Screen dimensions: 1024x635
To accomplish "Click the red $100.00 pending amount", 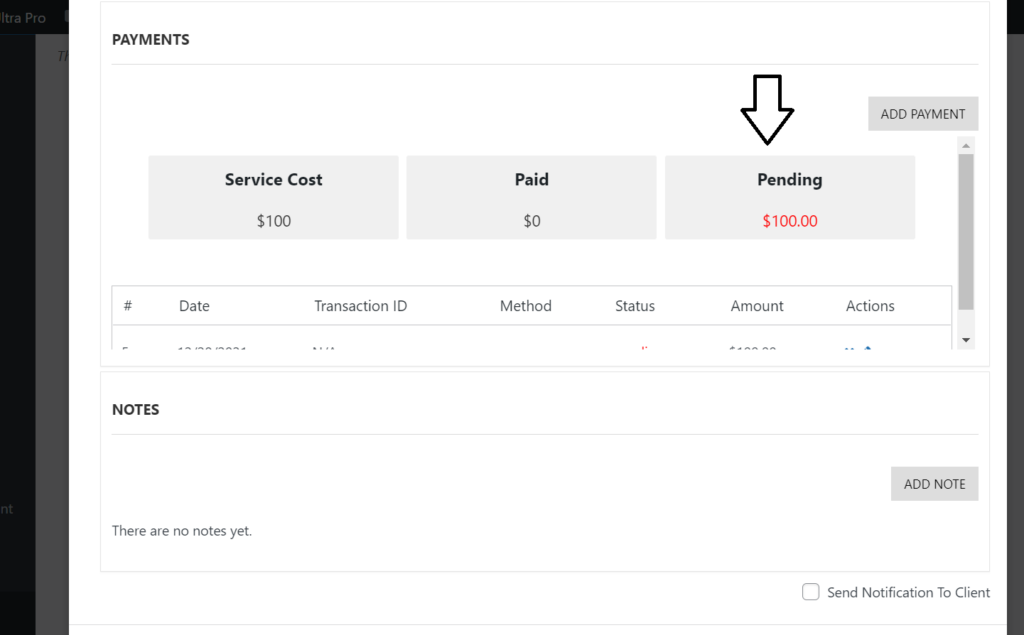I will (790, 221).
